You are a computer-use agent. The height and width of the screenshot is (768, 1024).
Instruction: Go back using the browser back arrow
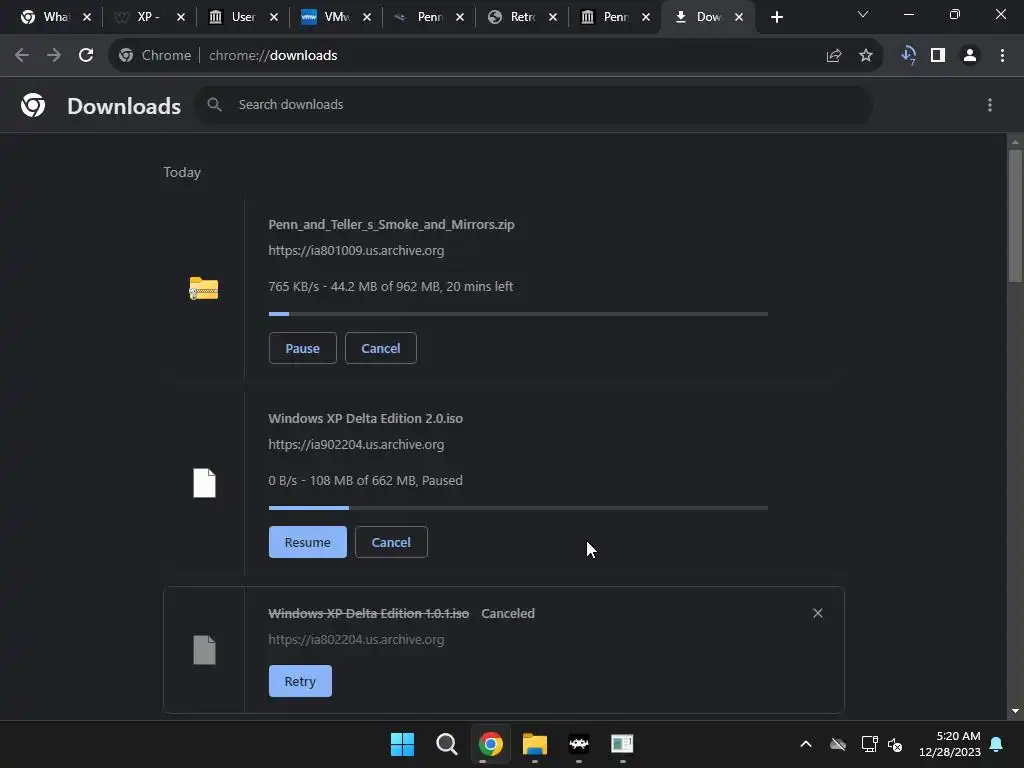pyautogui.click(x=22, y=56)
